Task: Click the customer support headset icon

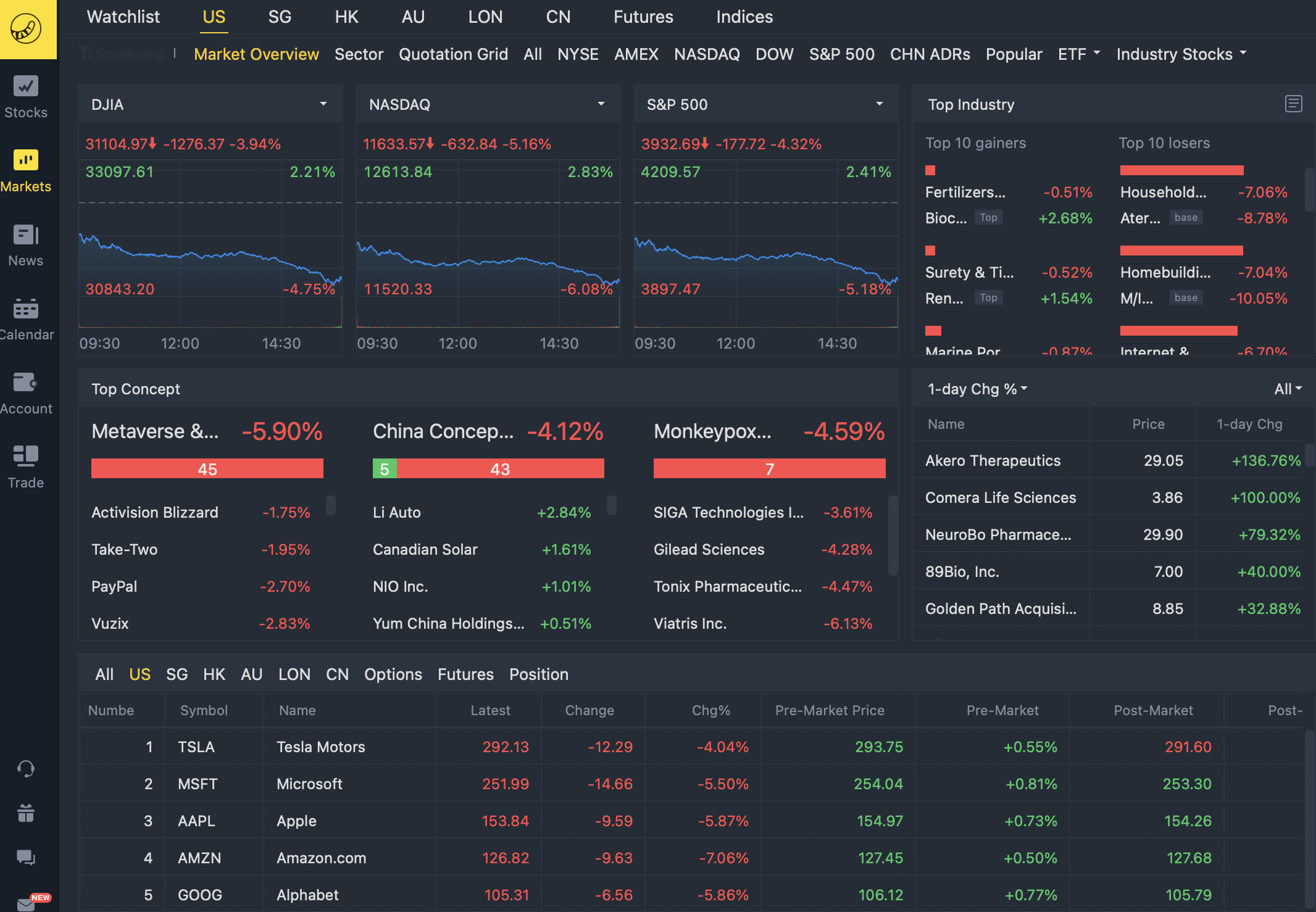Action: [x=26, y=769]
